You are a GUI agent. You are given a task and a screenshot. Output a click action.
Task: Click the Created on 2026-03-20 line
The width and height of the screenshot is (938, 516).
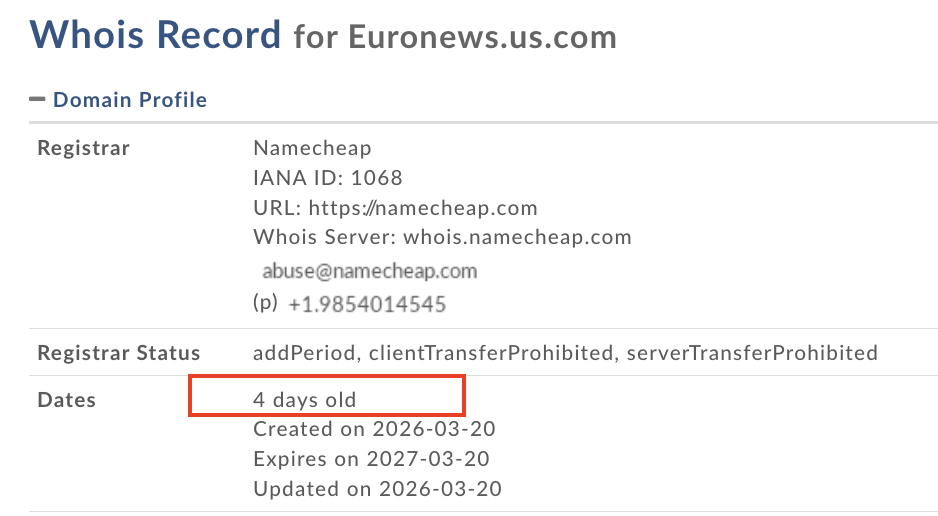pyautogui.click(x=374, y=430)
